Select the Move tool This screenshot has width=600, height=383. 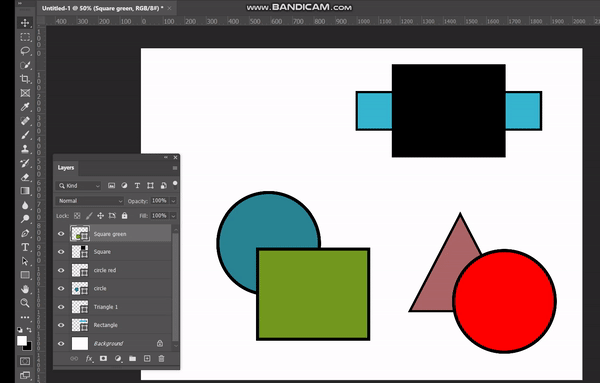point(25,23)
